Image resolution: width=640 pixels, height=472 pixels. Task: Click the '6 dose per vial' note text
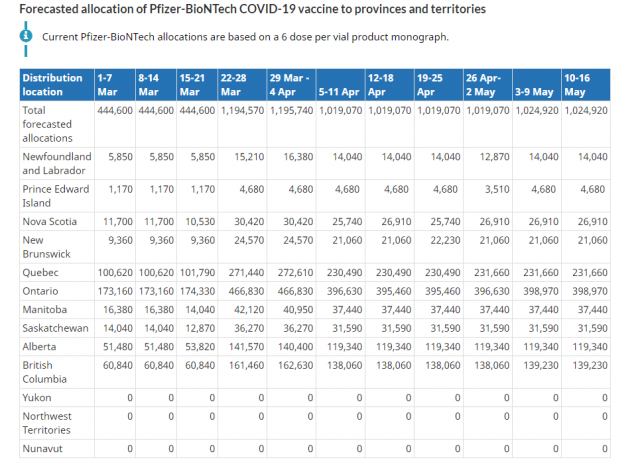click(x=245, y=37)
